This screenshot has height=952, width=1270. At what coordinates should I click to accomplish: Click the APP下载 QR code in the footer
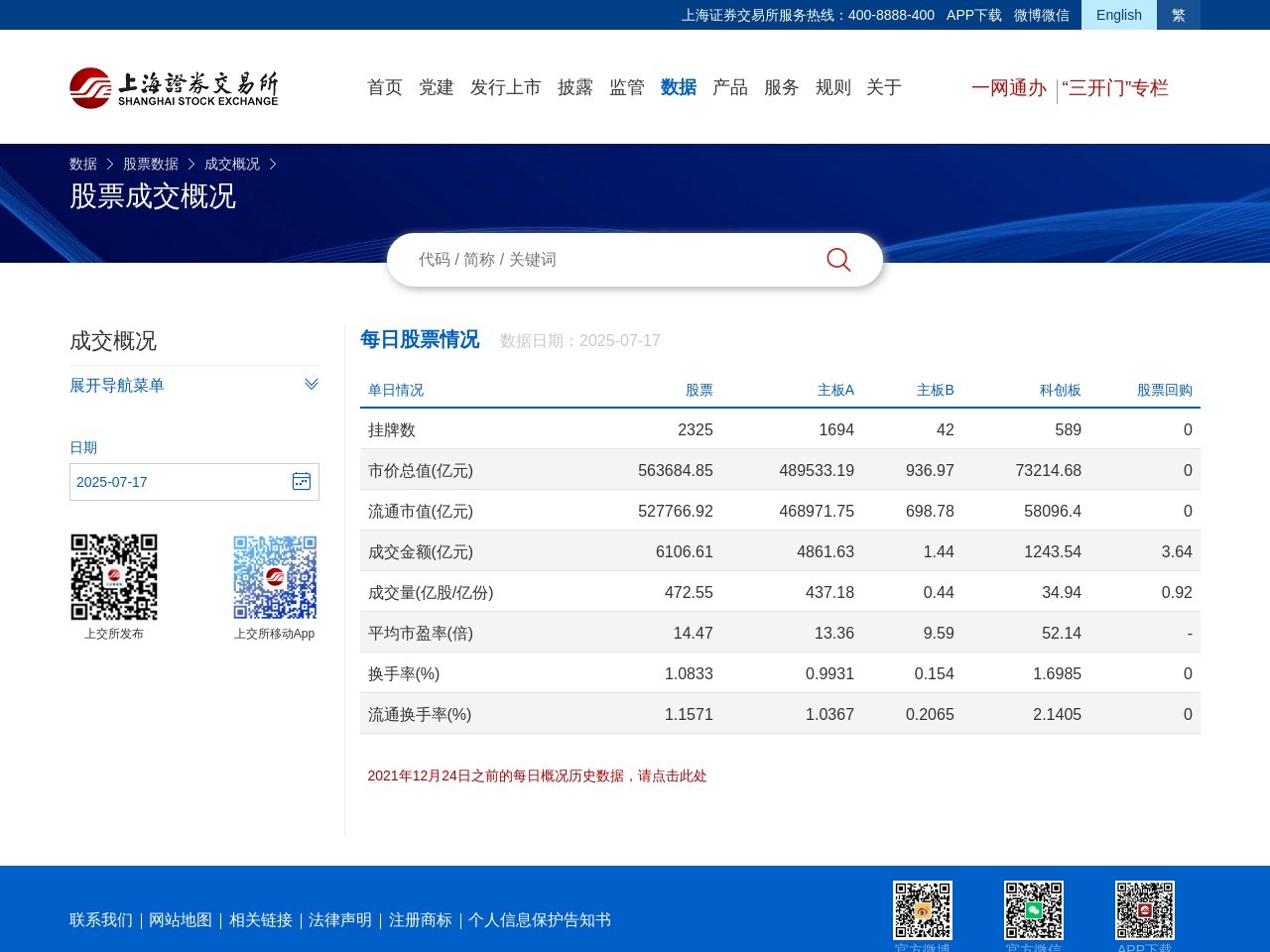(1145, 910)
